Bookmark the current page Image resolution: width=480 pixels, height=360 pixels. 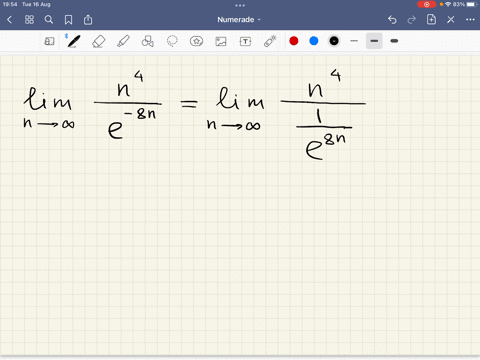coord(68,20)
